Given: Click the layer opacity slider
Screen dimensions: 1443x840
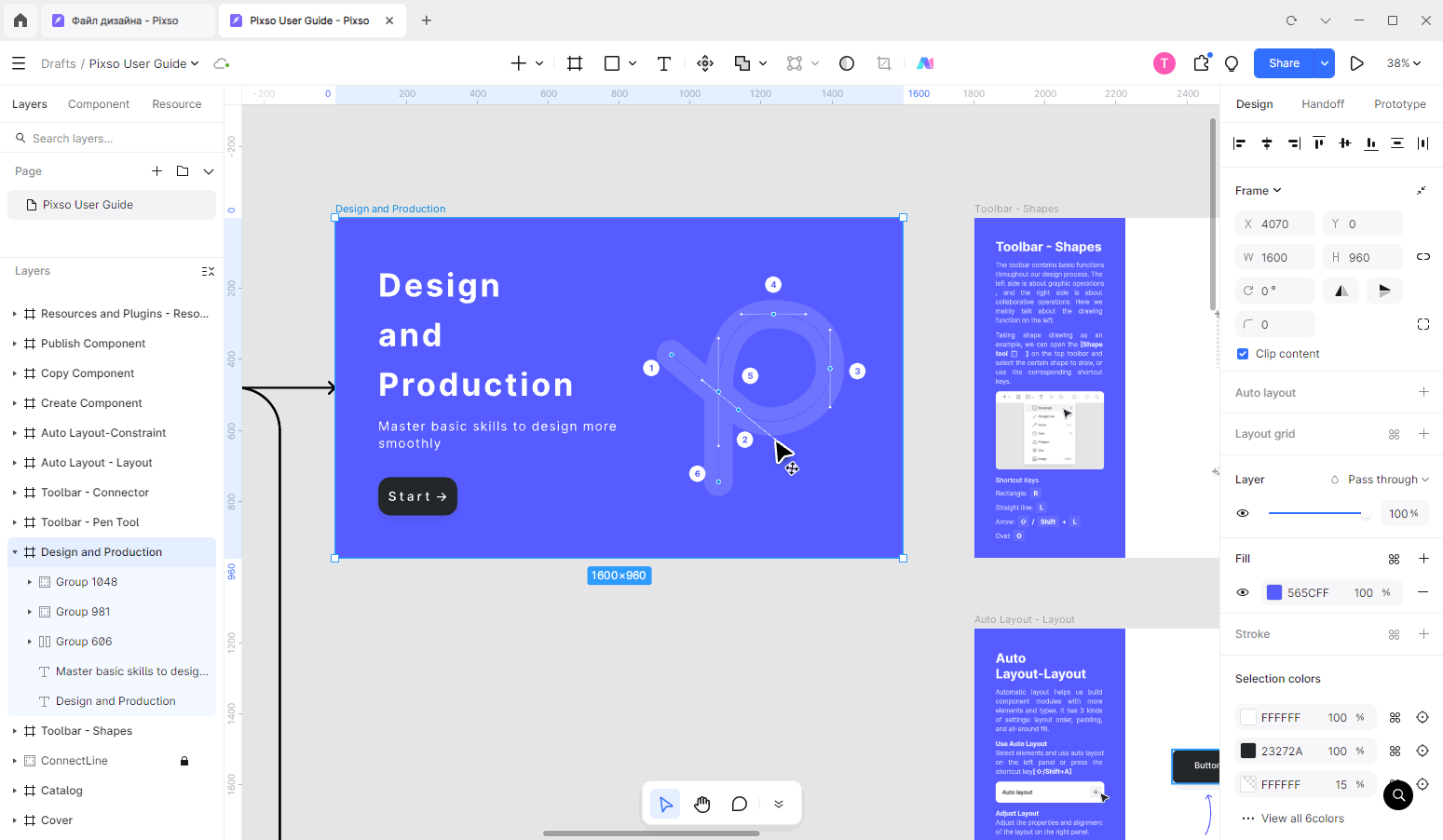Looking at the screenshot, I should click(x=1318, y=513).
